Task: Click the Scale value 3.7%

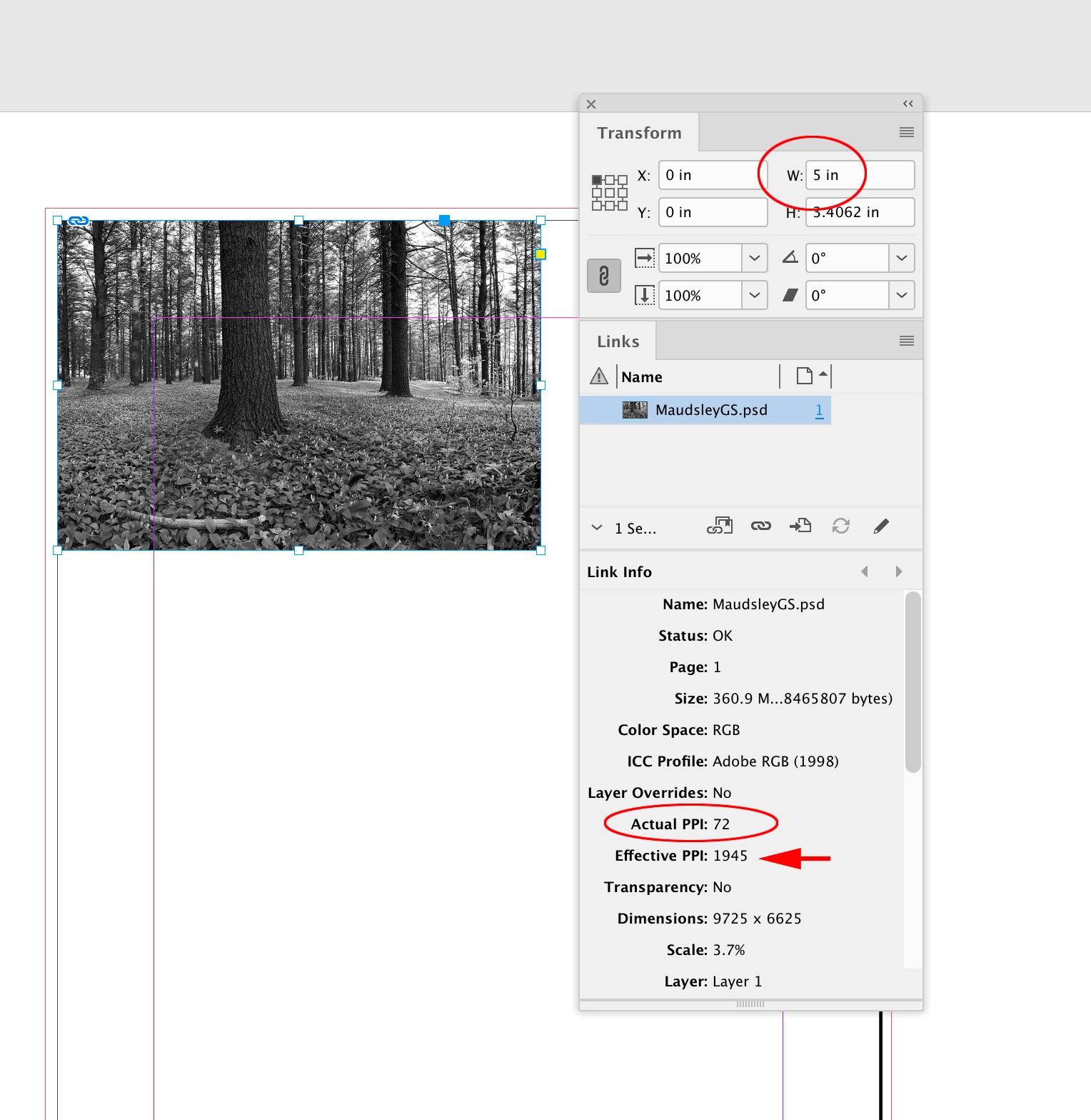Action: 728,950
